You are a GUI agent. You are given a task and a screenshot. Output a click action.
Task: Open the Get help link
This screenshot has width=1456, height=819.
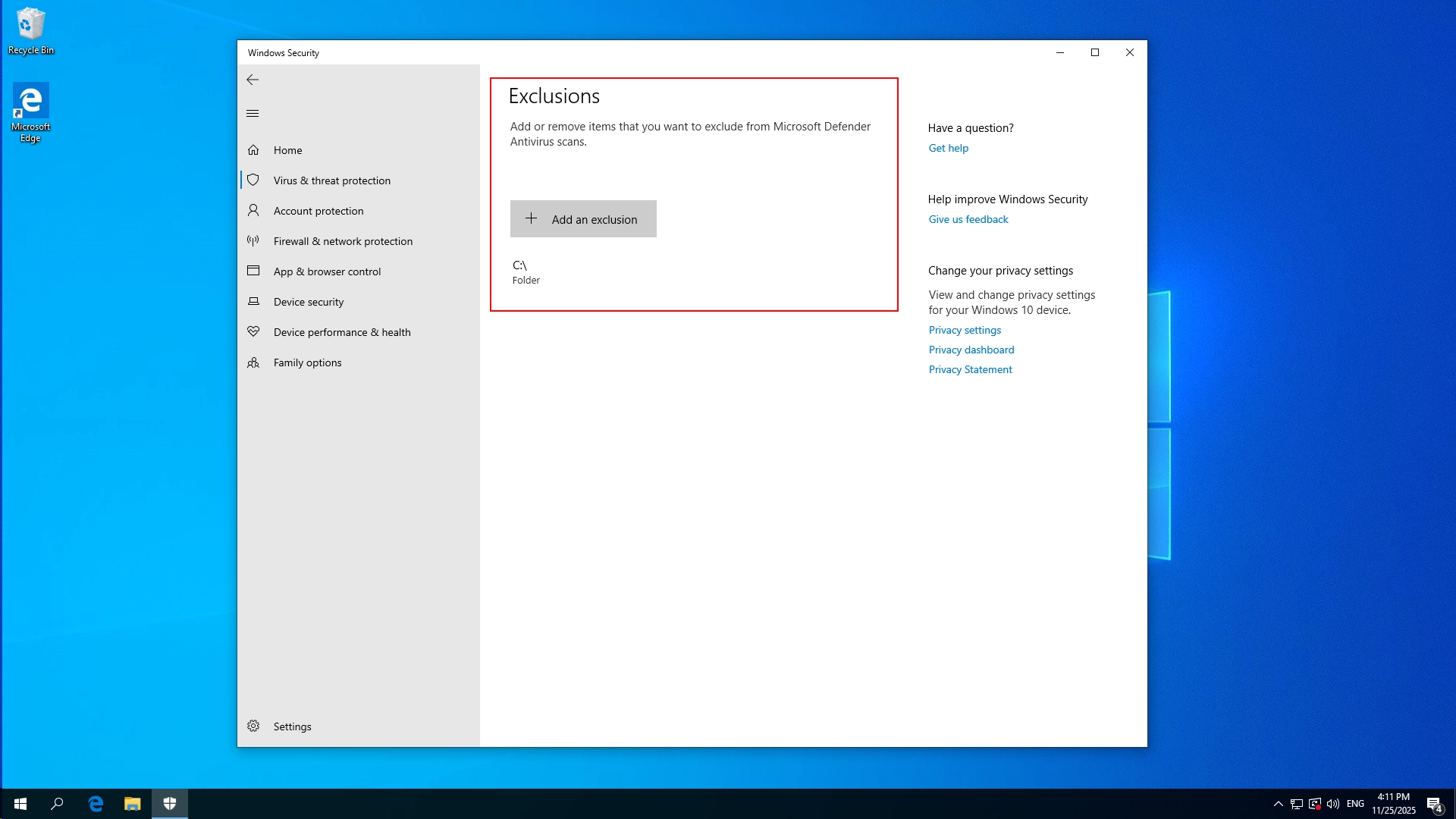pyautogui.click(x=948, y=148)
